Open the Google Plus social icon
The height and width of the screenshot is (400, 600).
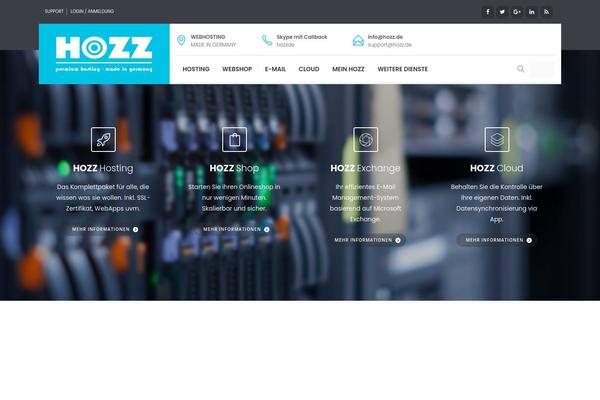tap(517, 12)
